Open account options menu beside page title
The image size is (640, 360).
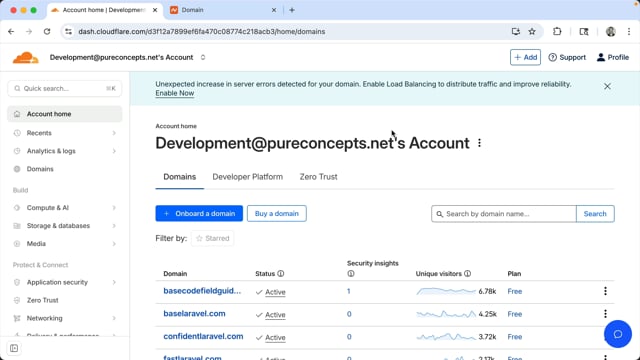[x=480, y=143]
